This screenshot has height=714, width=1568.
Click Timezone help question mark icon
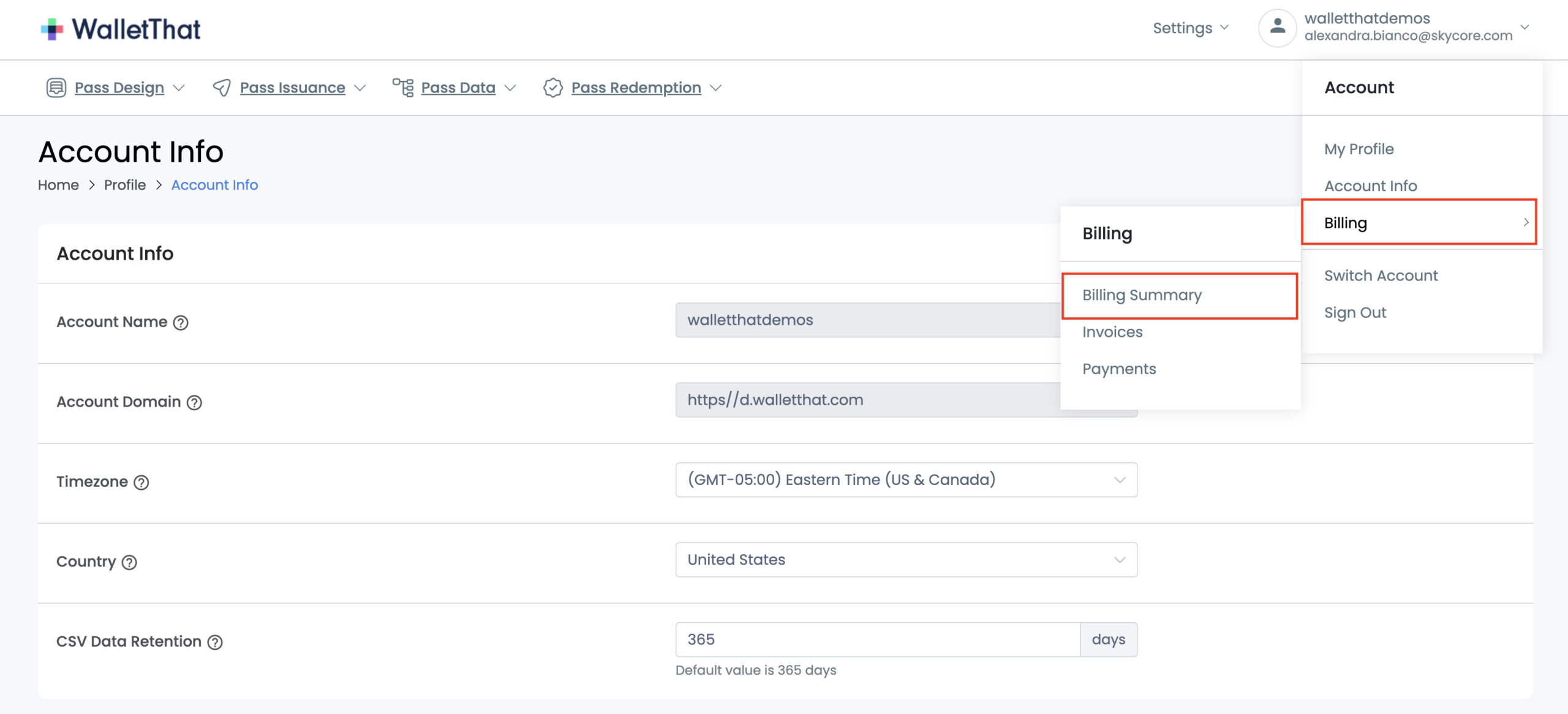[x=141, y=483]
